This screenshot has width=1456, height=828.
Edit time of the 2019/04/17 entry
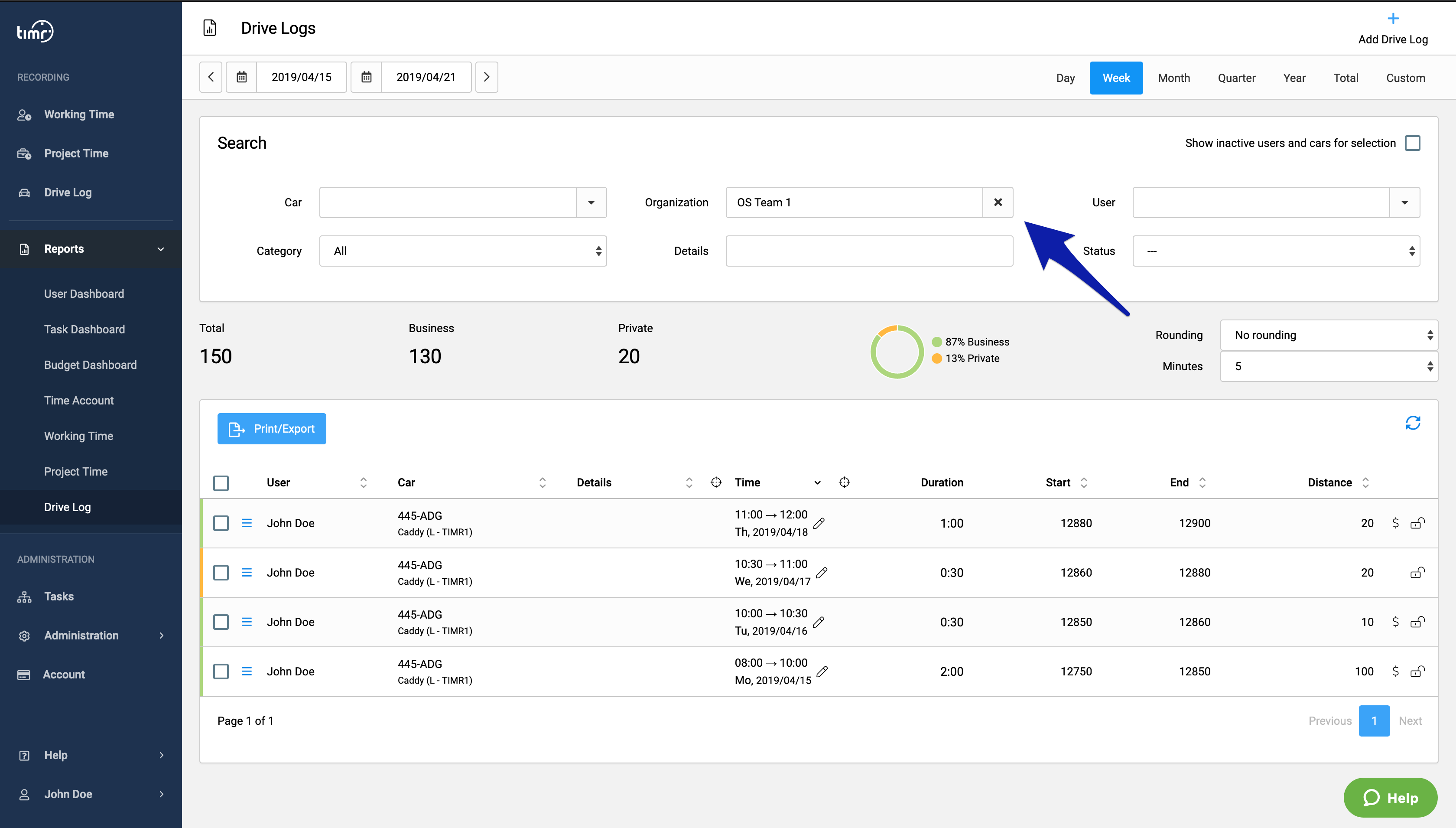point(822,573)
